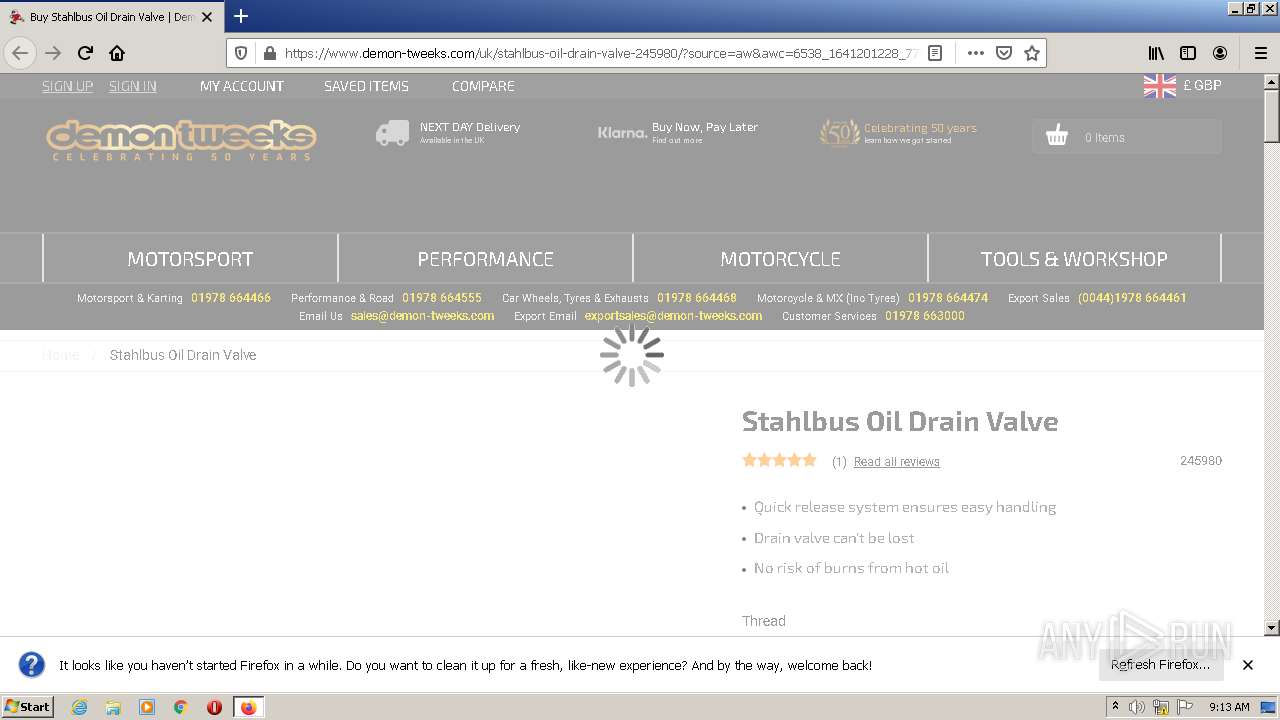Open the COMPARE page

pyautogui.click(x=483, y=86)
